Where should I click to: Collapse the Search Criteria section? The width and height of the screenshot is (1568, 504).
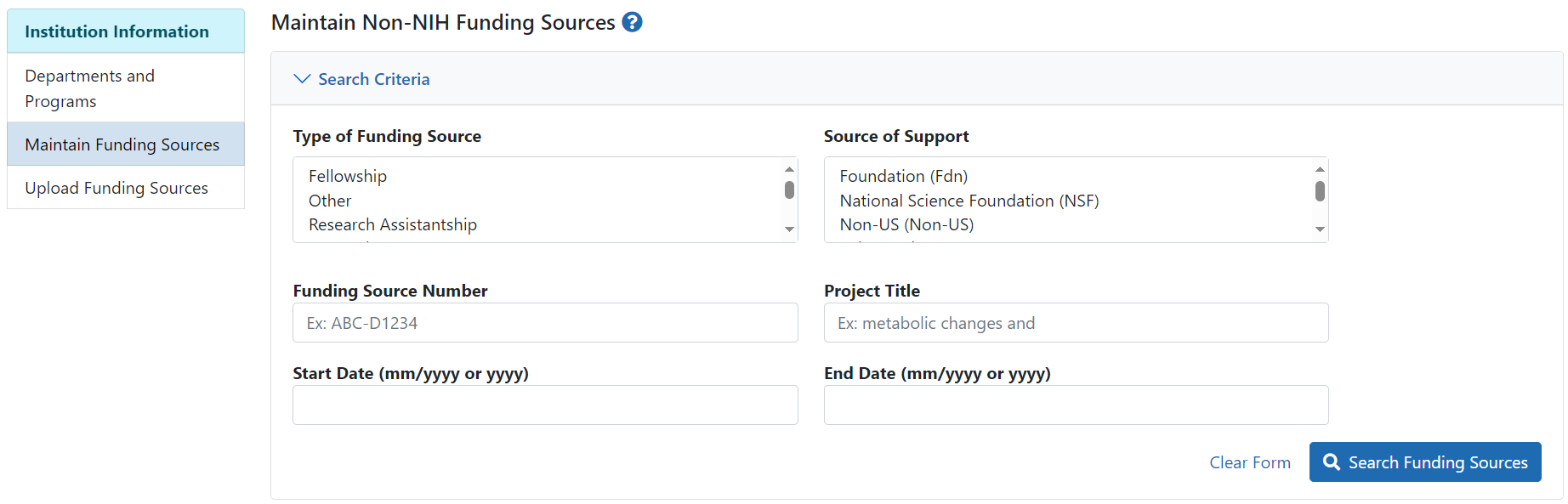tap(361, 79)
